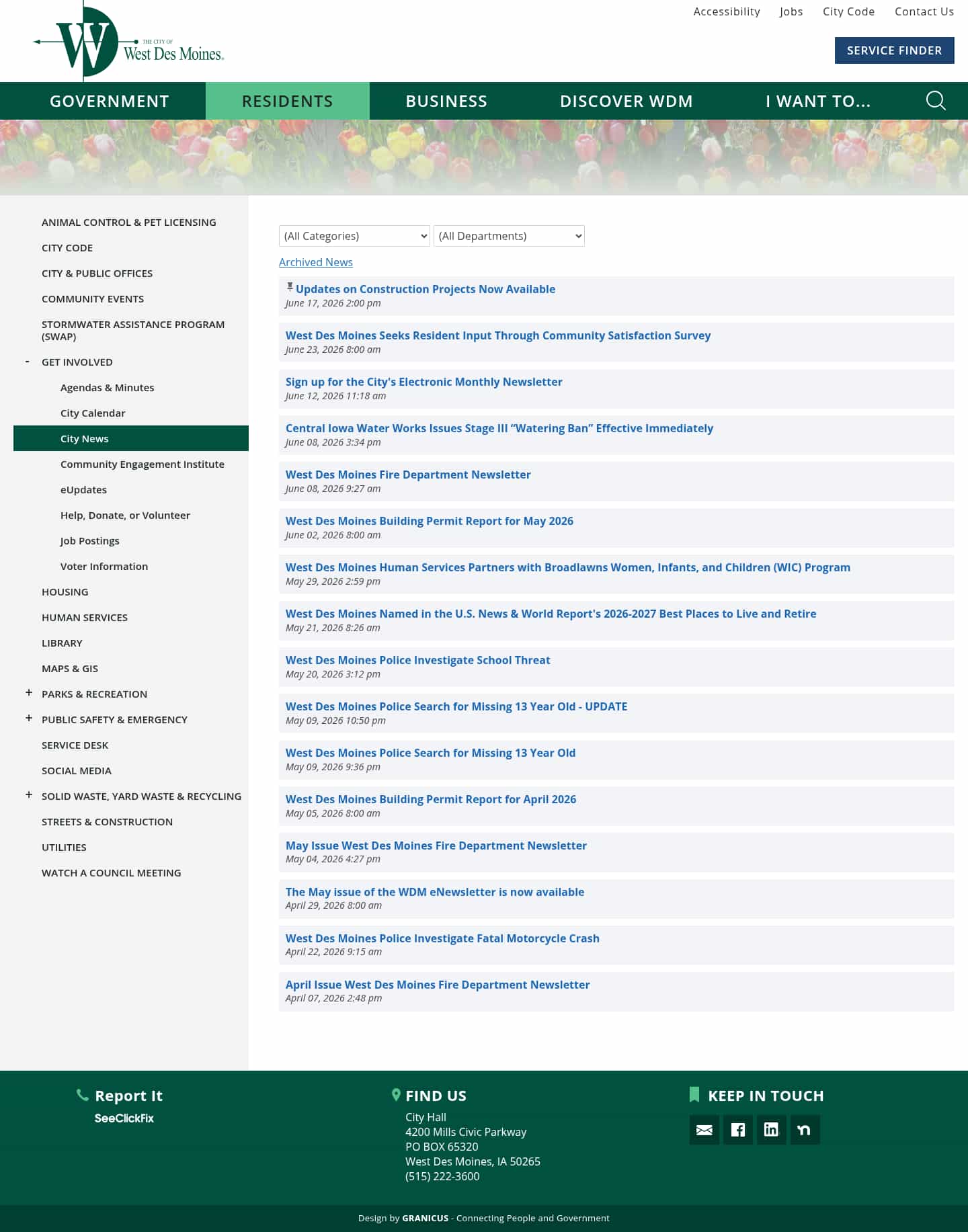Go to City & Public Offices

(97, 274)
